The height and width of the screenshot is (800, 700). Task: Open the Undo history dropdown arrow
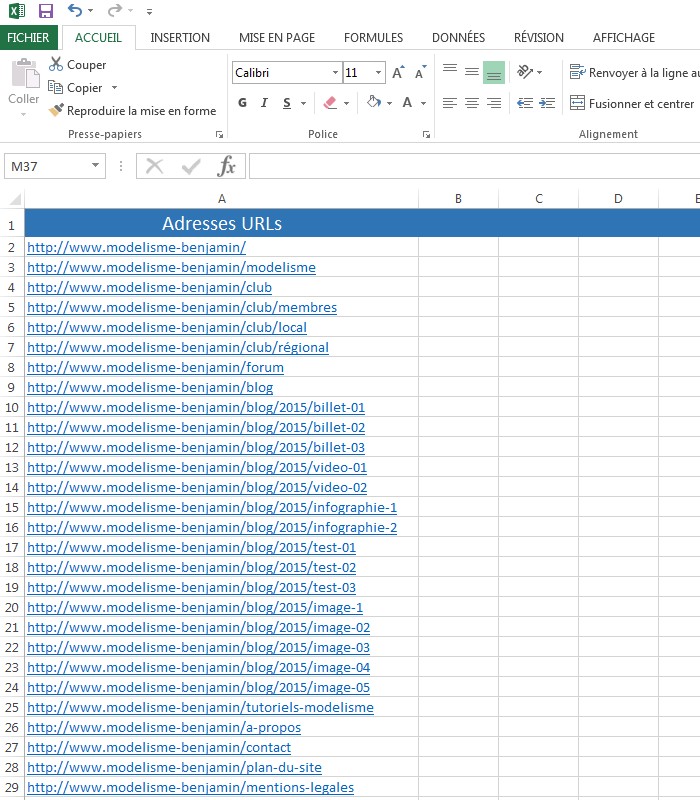pyautogui.click(x=90, y=11)
